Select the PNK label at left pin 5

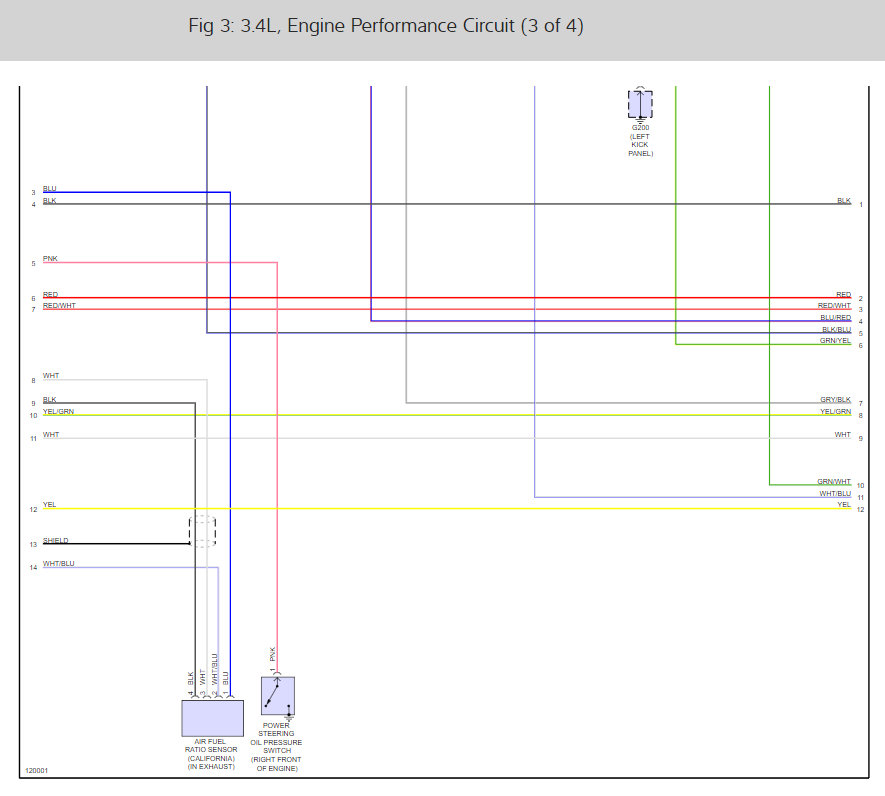pos(50,259)
